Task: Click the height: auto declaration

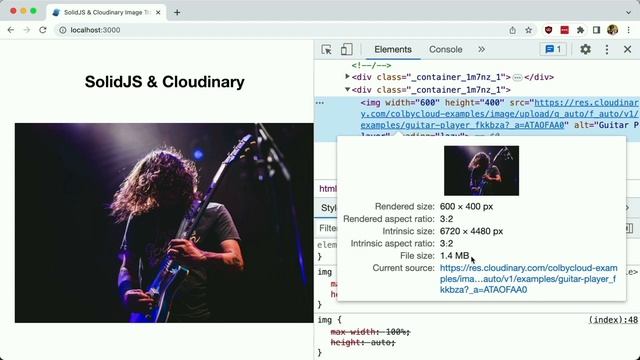Action: [x=362, y=342]
